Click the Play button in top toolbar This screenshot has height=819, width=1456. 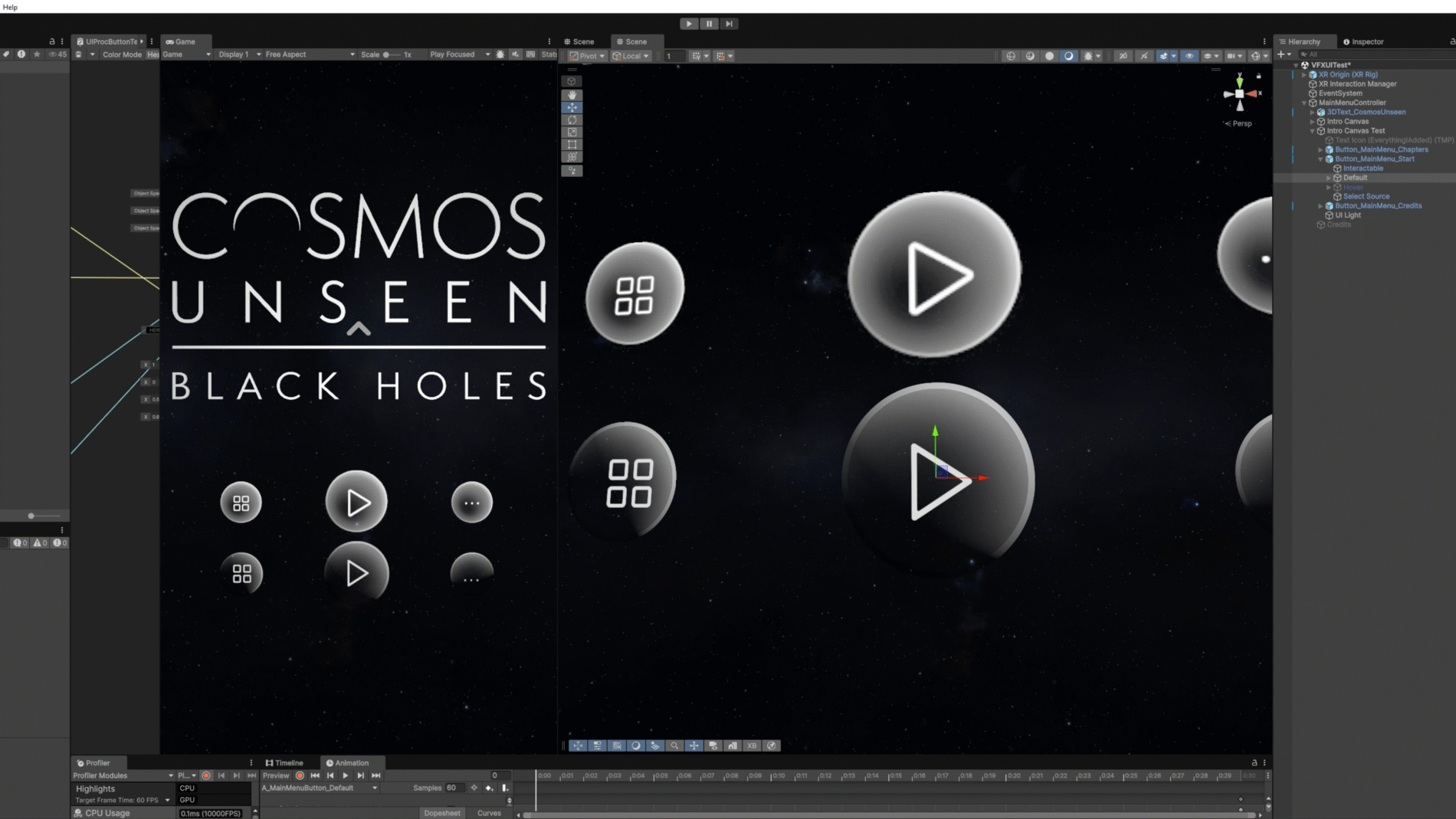click(689, 24)
